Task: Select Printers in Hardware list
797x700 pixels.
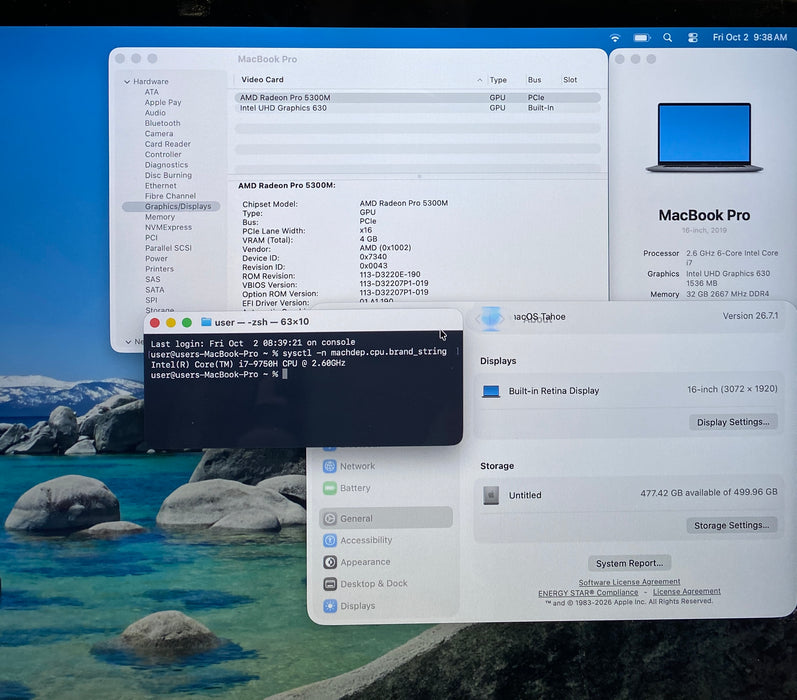Action: click(159, 269)
